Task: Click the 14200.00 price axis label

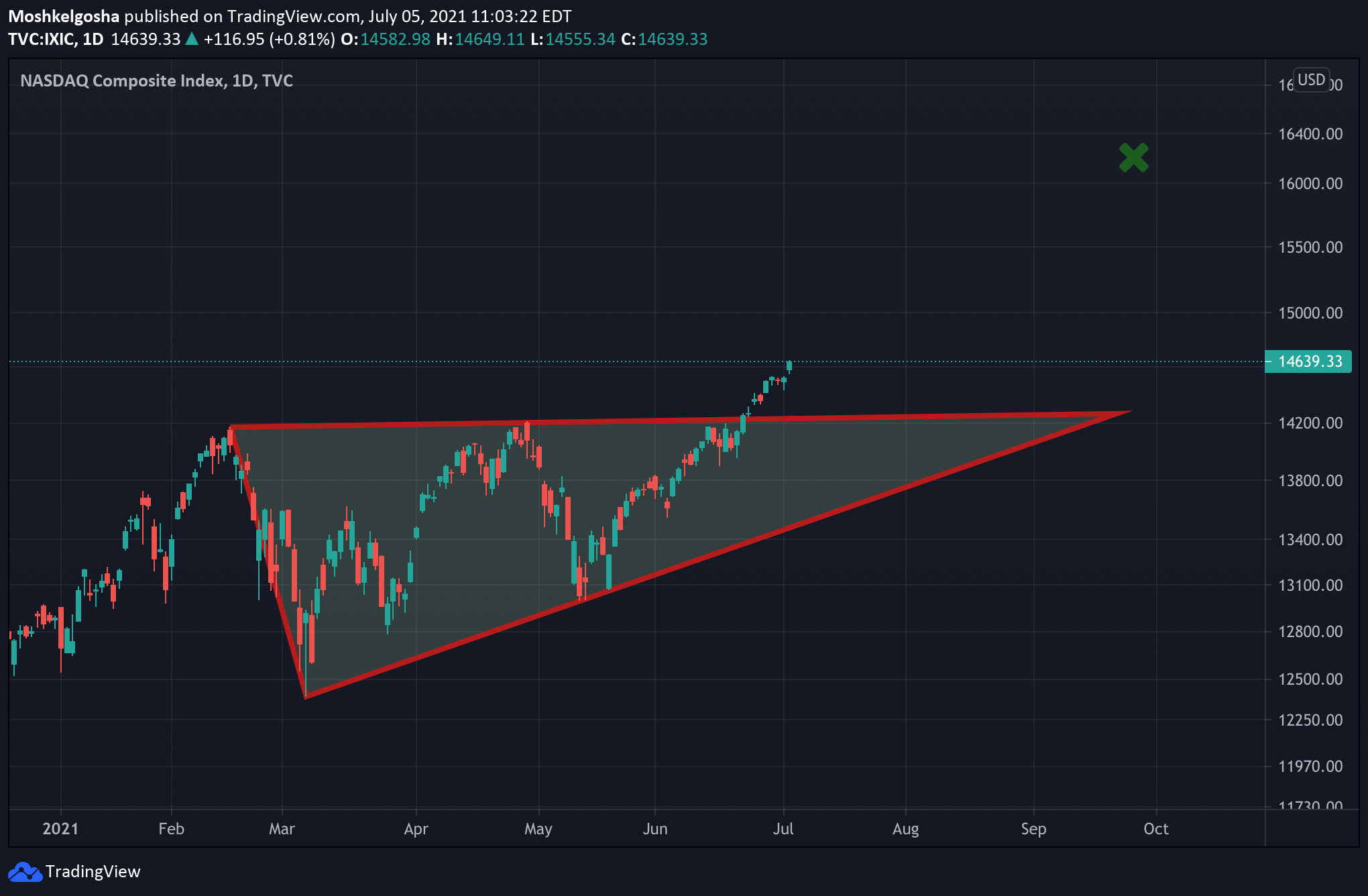Action: pyautogui.click(x=1310, y=423)
